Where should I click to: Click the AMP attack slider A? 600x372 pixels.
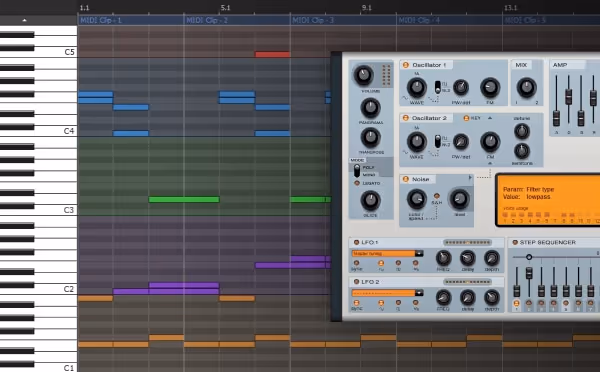[556, 118]
